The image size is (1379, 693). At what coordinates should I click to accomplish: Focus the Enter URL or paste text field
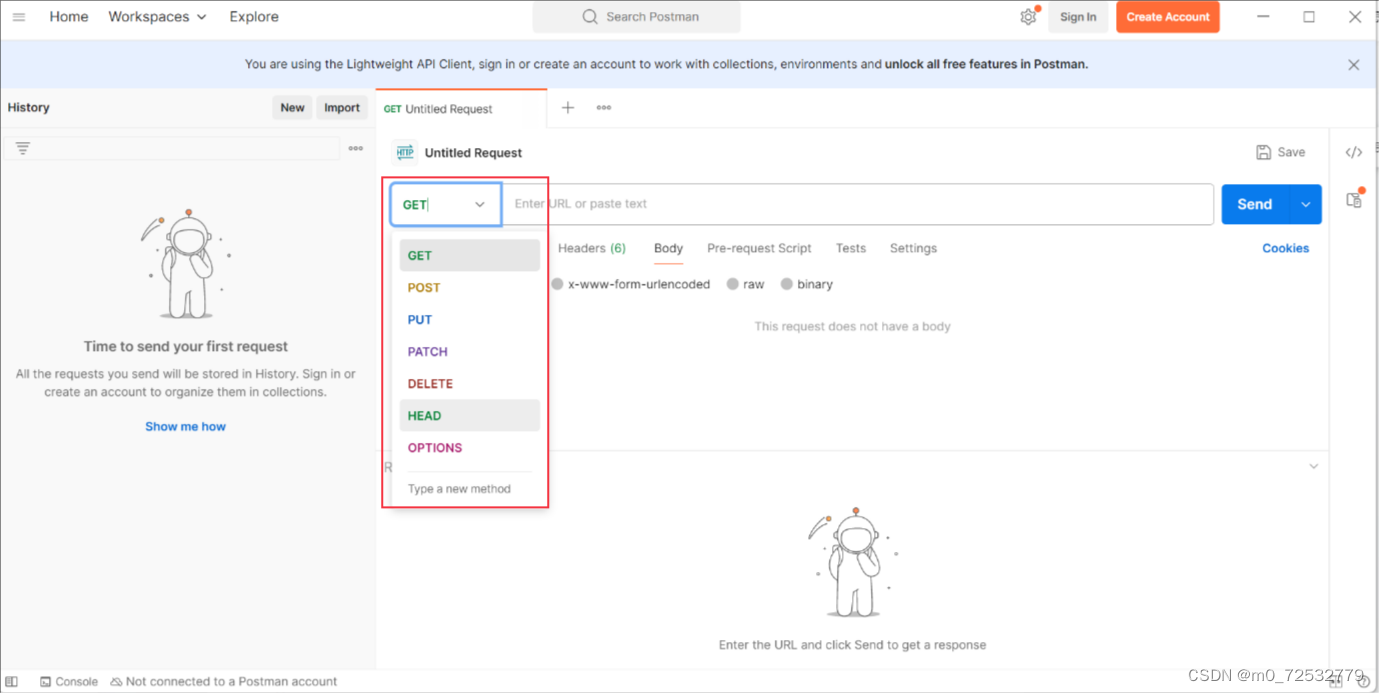857,204
